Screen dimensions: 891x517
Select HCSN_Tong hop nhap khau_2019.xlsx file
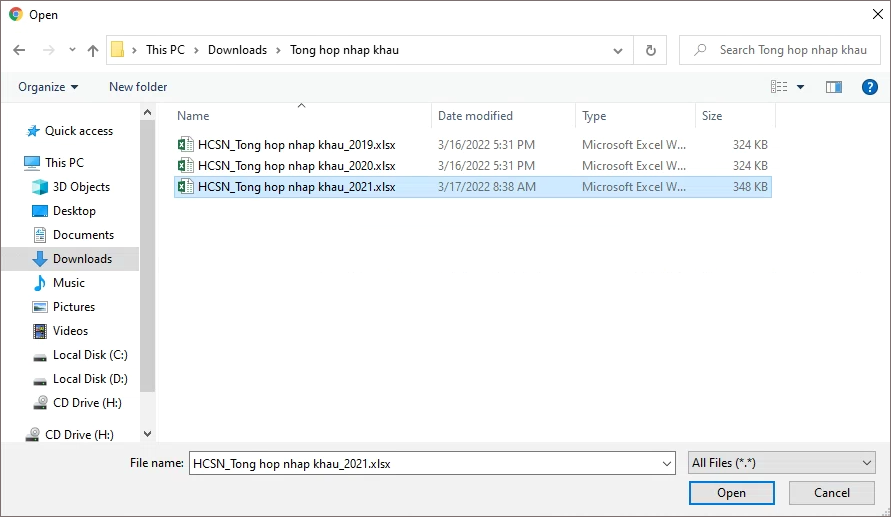click(296, 145)
